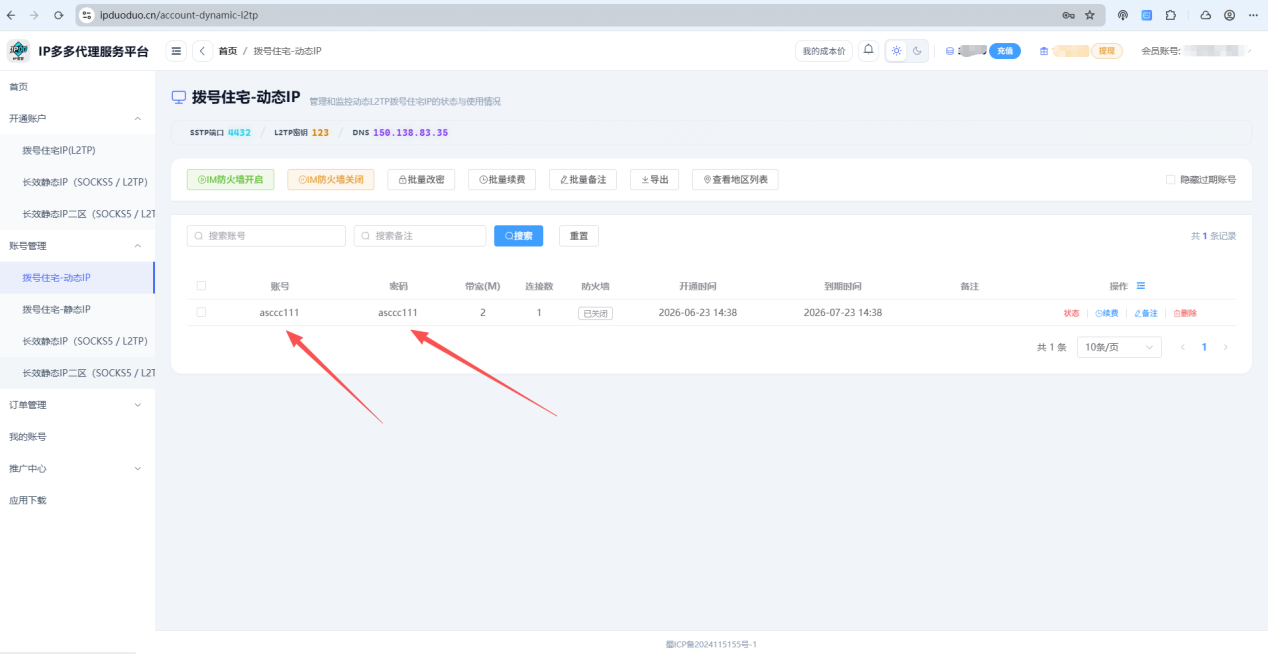Tick the select-all header checkbox
This screenshot has height=654, width=1268.
(x=201, y=286)
